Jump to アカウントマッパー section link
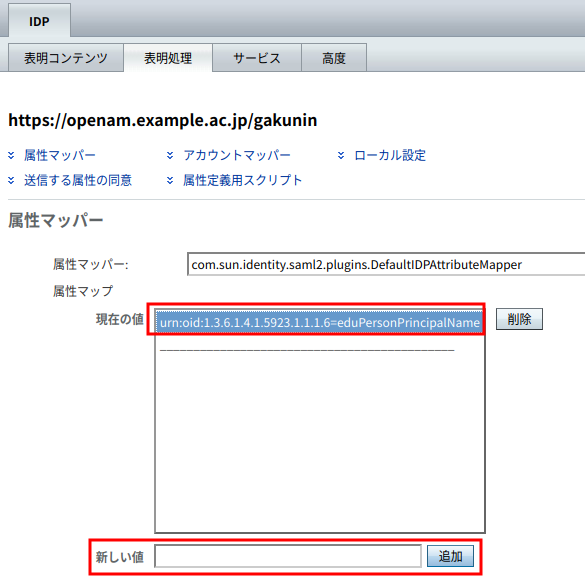The image size is (585, 588). click(x=237, y=155)
